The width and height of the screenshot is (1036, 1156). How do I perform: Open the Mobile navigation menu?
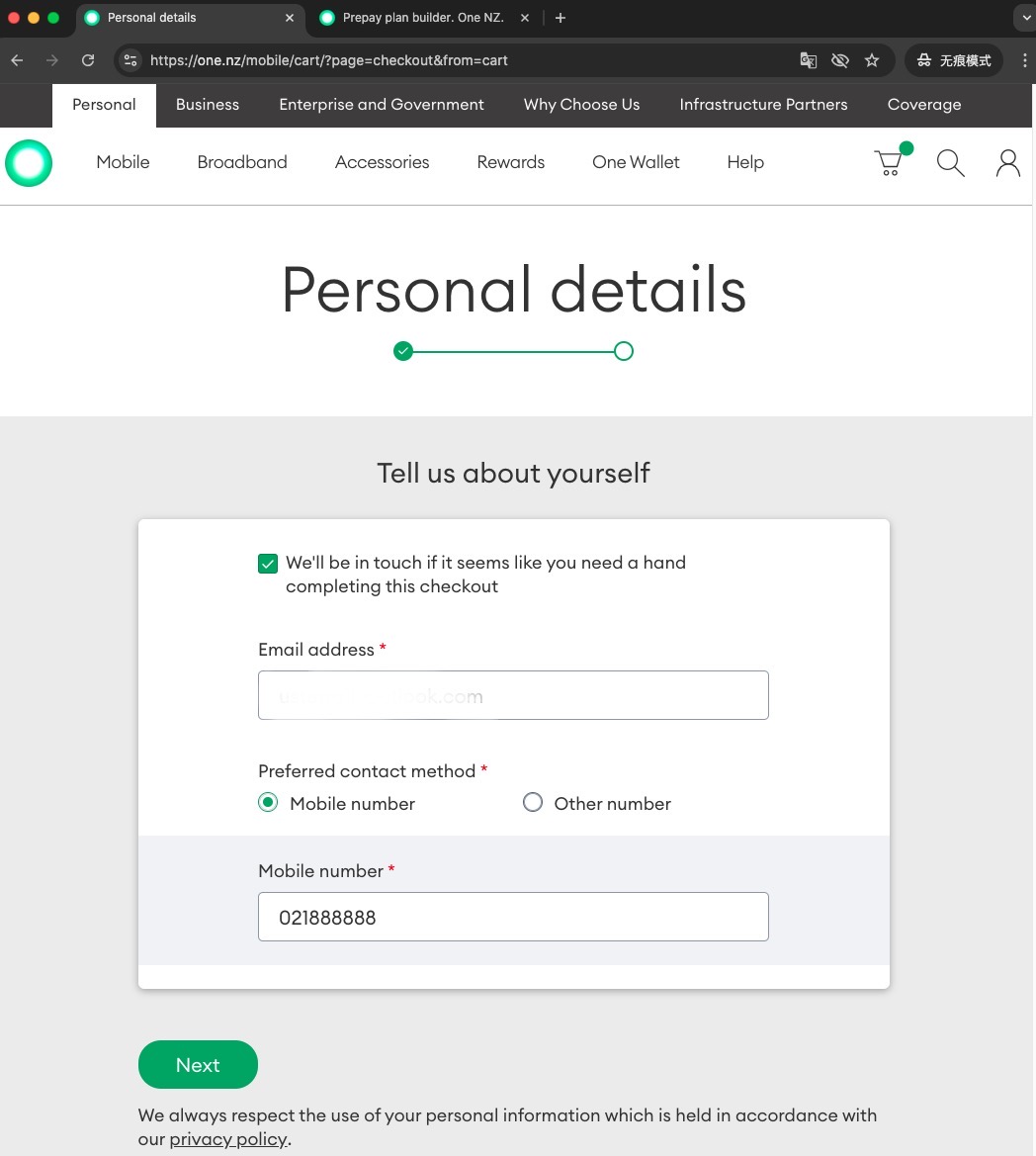(x=123, y=162)
